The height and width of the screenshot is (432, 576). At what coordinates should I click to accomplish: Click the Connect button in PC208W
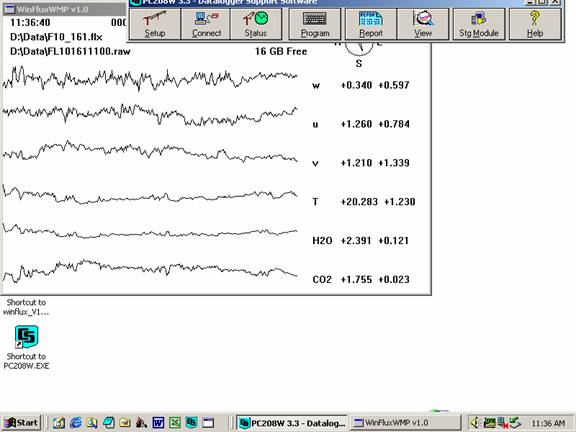pos(206,24)
